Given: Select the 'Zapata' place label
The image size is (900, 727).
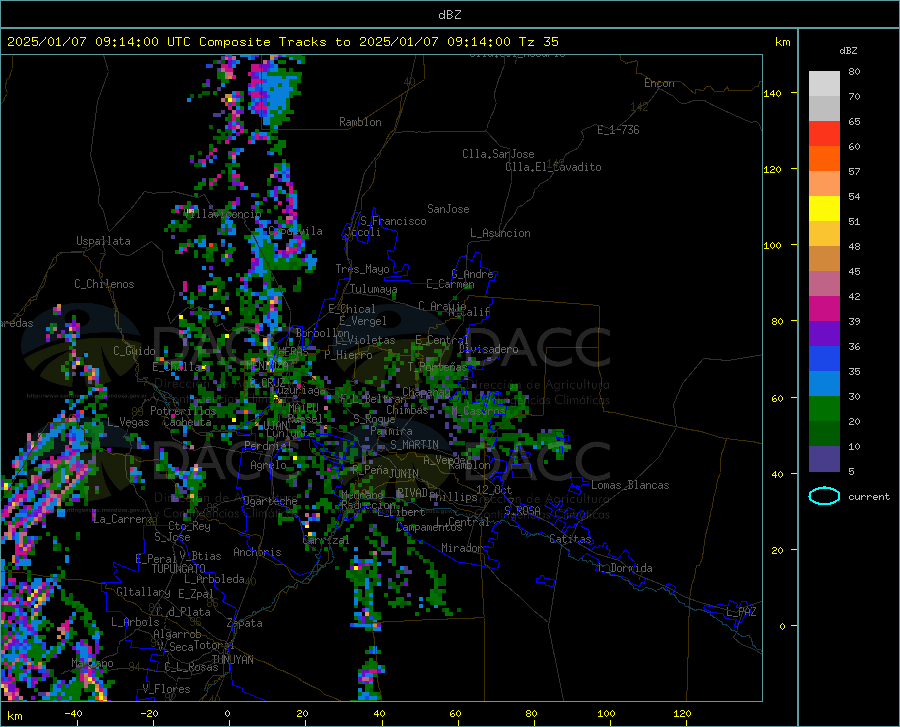Looking at the screenshot, I should click(x=245, y=623).
